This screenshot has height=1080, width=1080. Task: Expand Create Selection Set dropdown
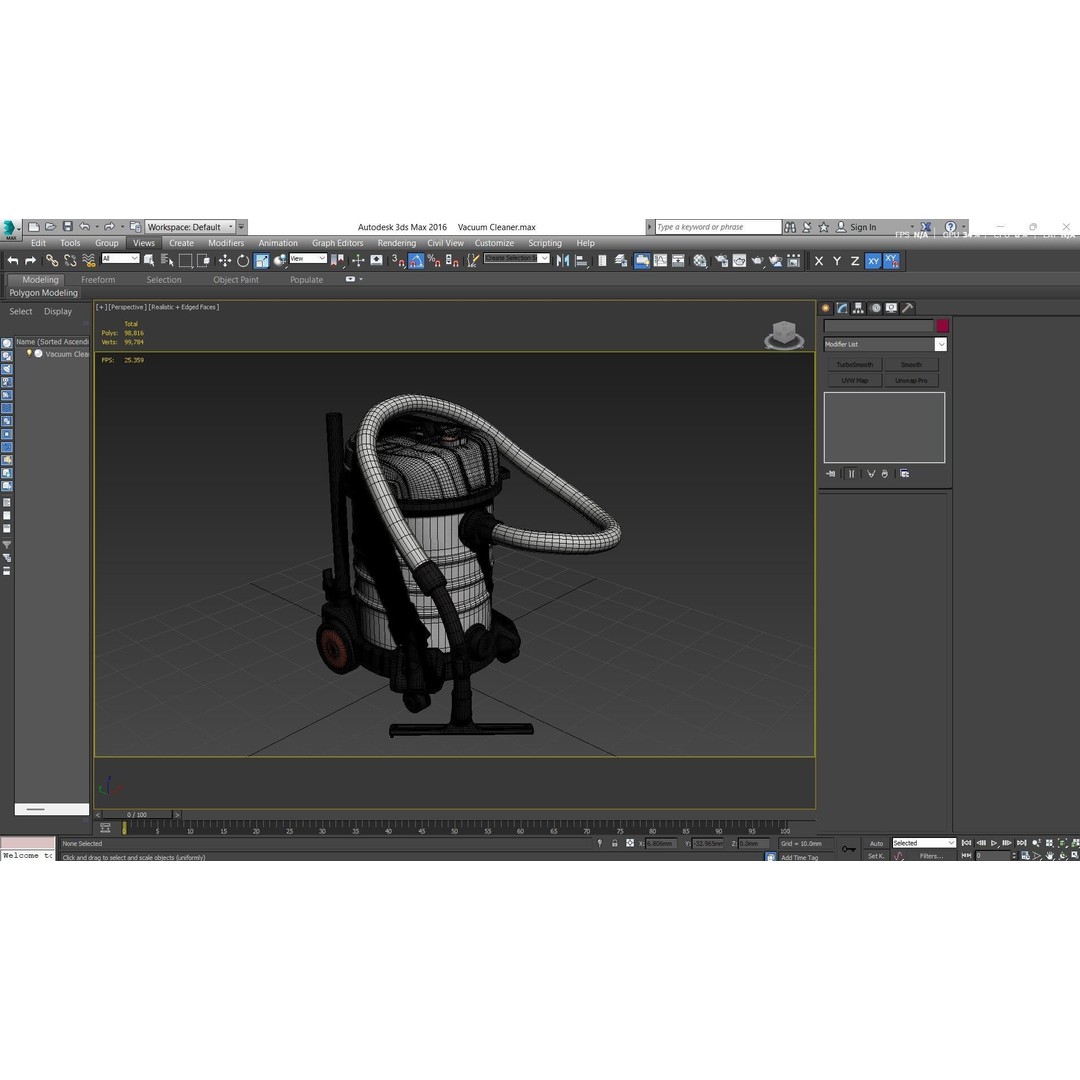pos(544,258)
